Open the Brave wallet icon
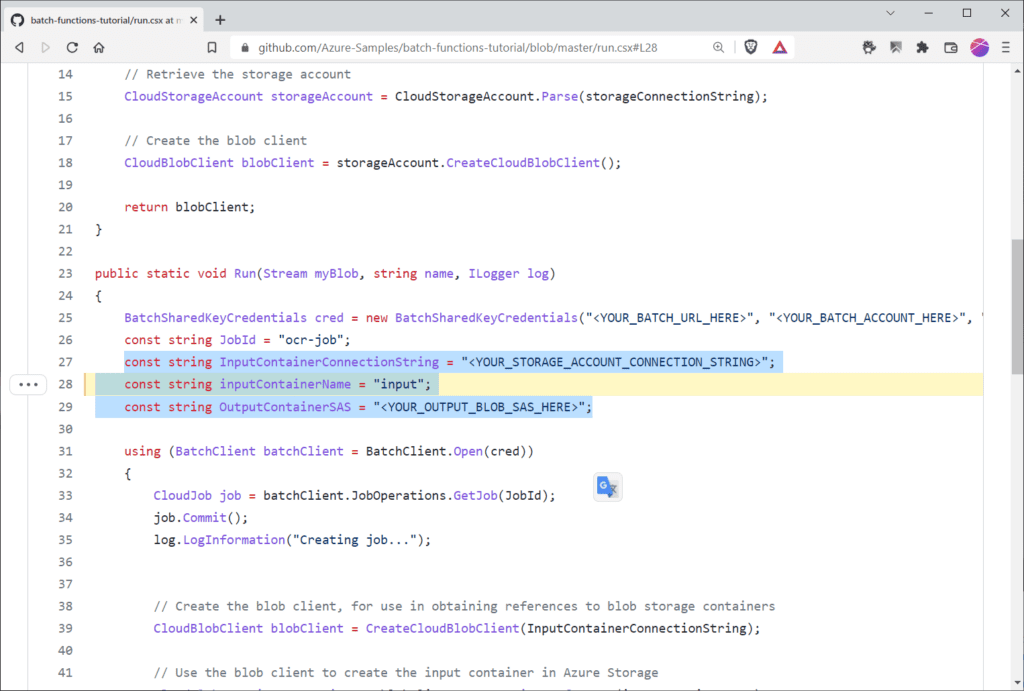1024x691 pixels. click(951, 48)
